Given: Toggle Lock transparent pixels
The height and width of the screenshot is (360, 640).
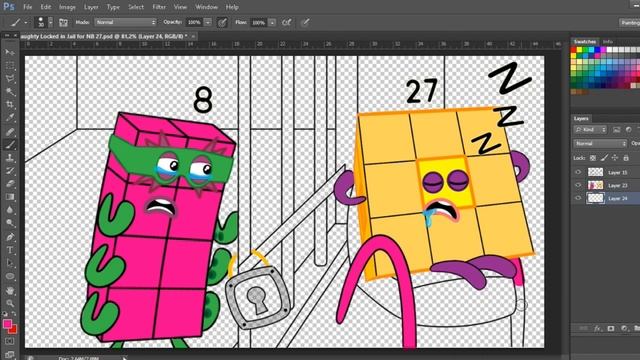Looking at the screenshot, I should pyautogui.click(x=593, y=158).
